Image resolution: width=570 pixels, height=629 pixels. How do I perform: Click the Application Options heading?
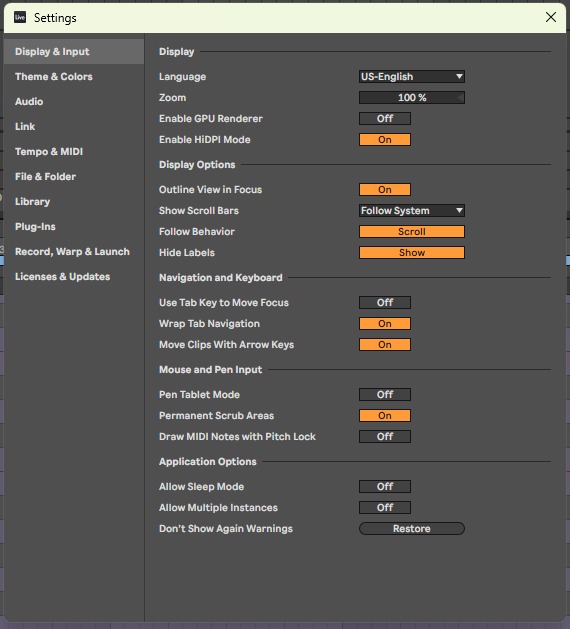(207, 461)
